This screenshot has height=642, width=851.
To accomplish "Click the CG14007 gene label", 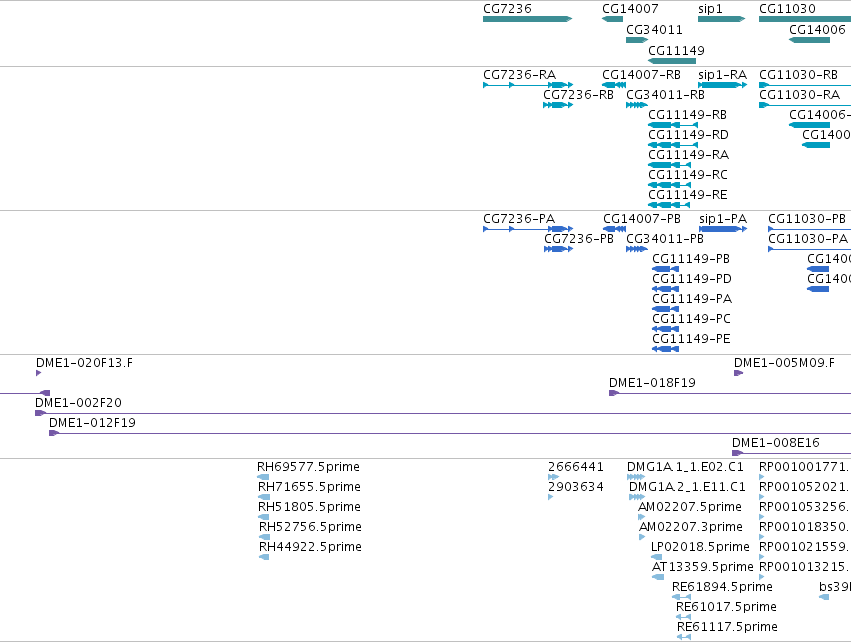I will 630,9.
